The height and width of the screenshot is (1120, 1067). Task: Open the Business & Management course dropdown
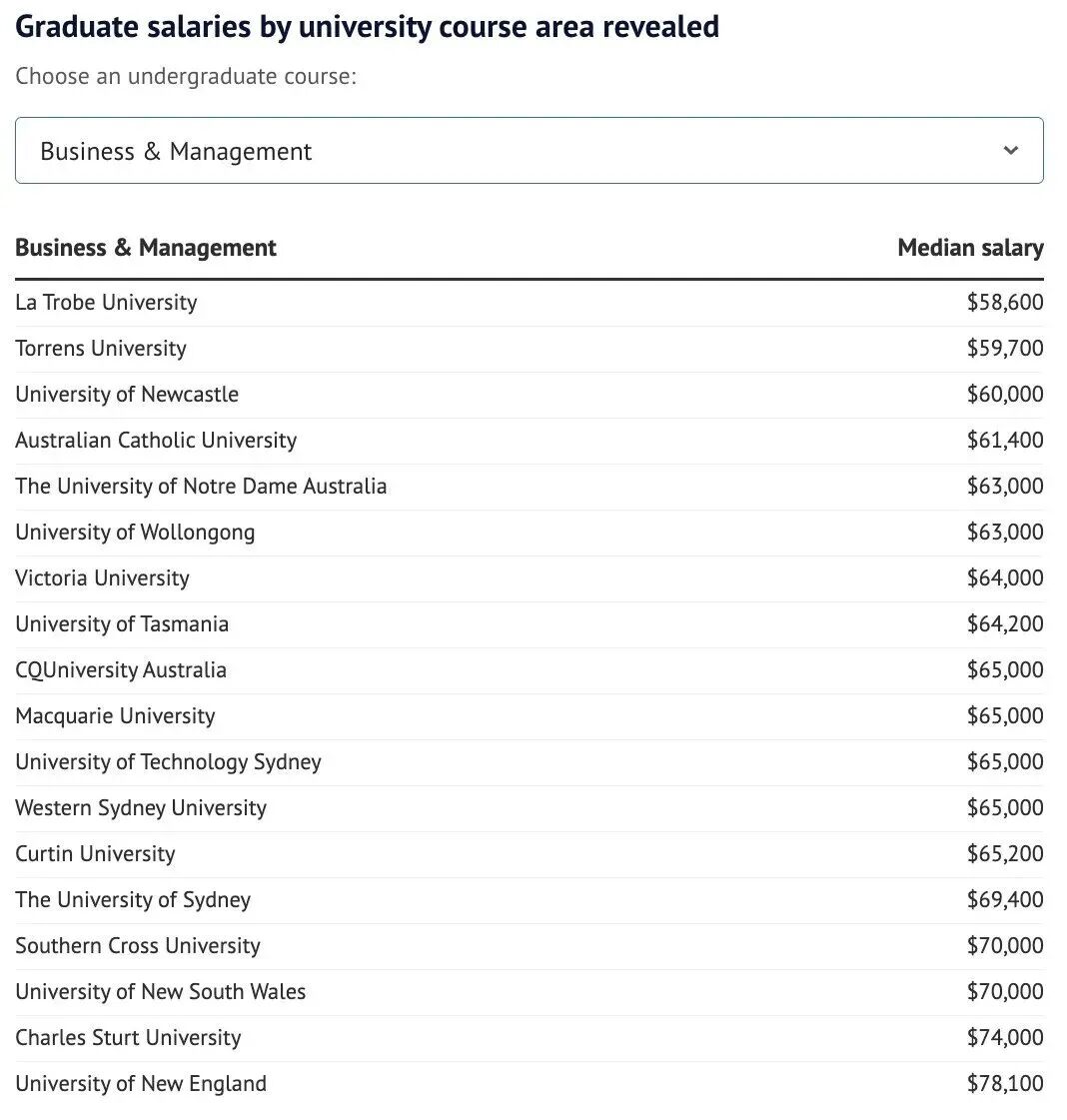(x=529, y=151)
